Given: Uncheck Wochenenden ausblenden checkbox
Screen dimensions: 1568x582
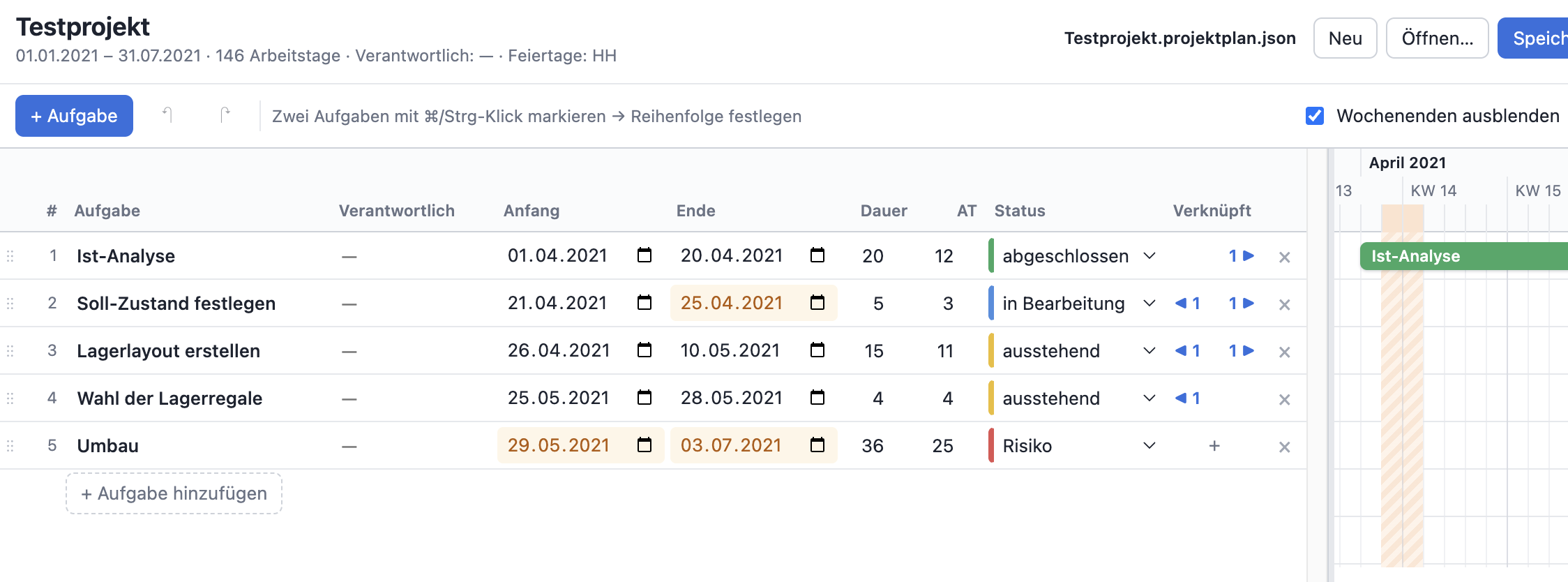Looking at the screenshot, I should (1315, 116).
